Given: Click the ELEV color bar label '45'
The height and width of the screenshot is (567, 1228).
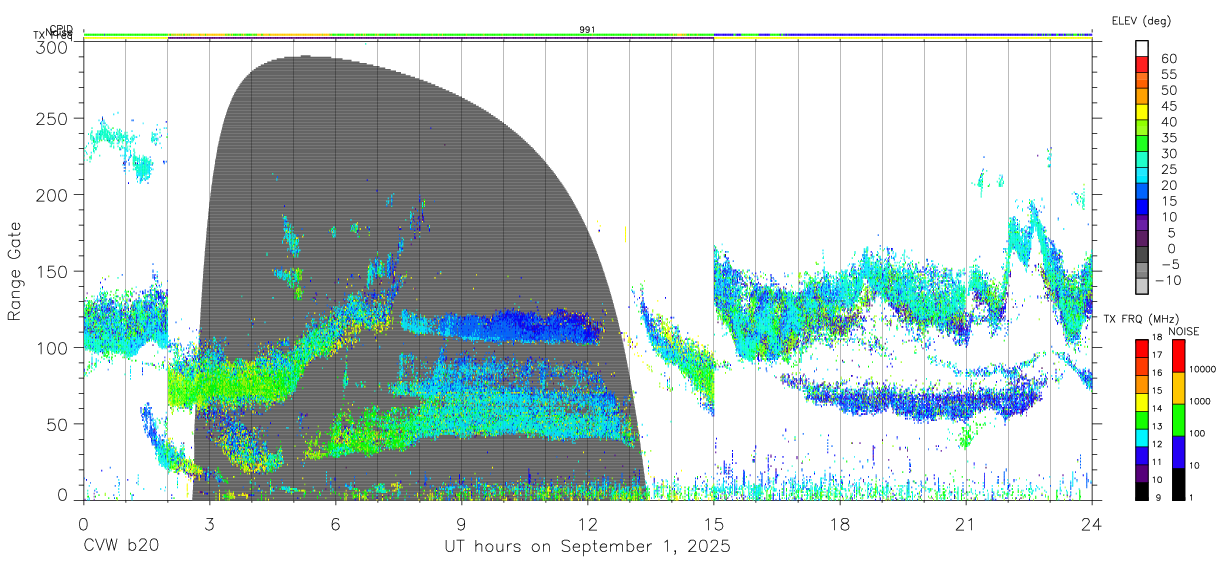Looking at the screenshot, I should coord(1168,106).
